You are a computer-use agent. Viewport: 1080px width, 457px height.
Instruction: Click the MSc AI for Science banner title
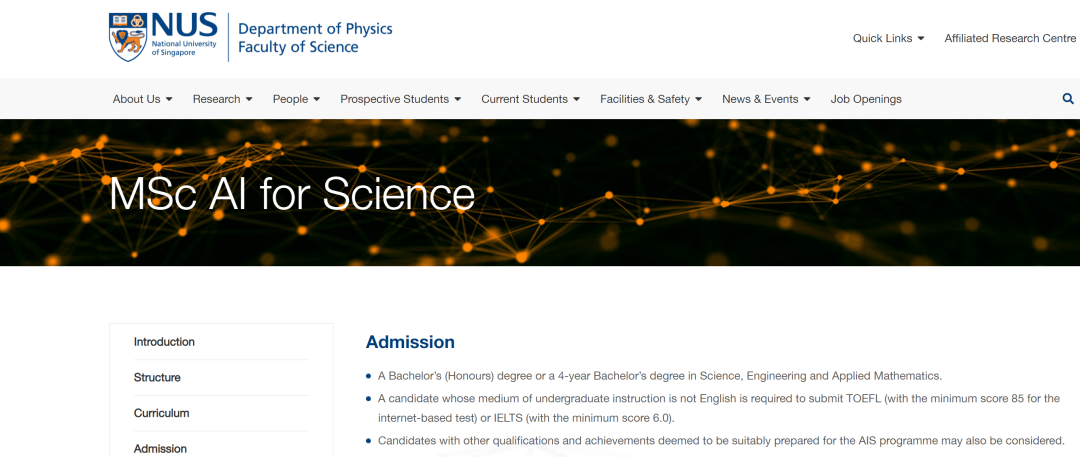point(292,194)
